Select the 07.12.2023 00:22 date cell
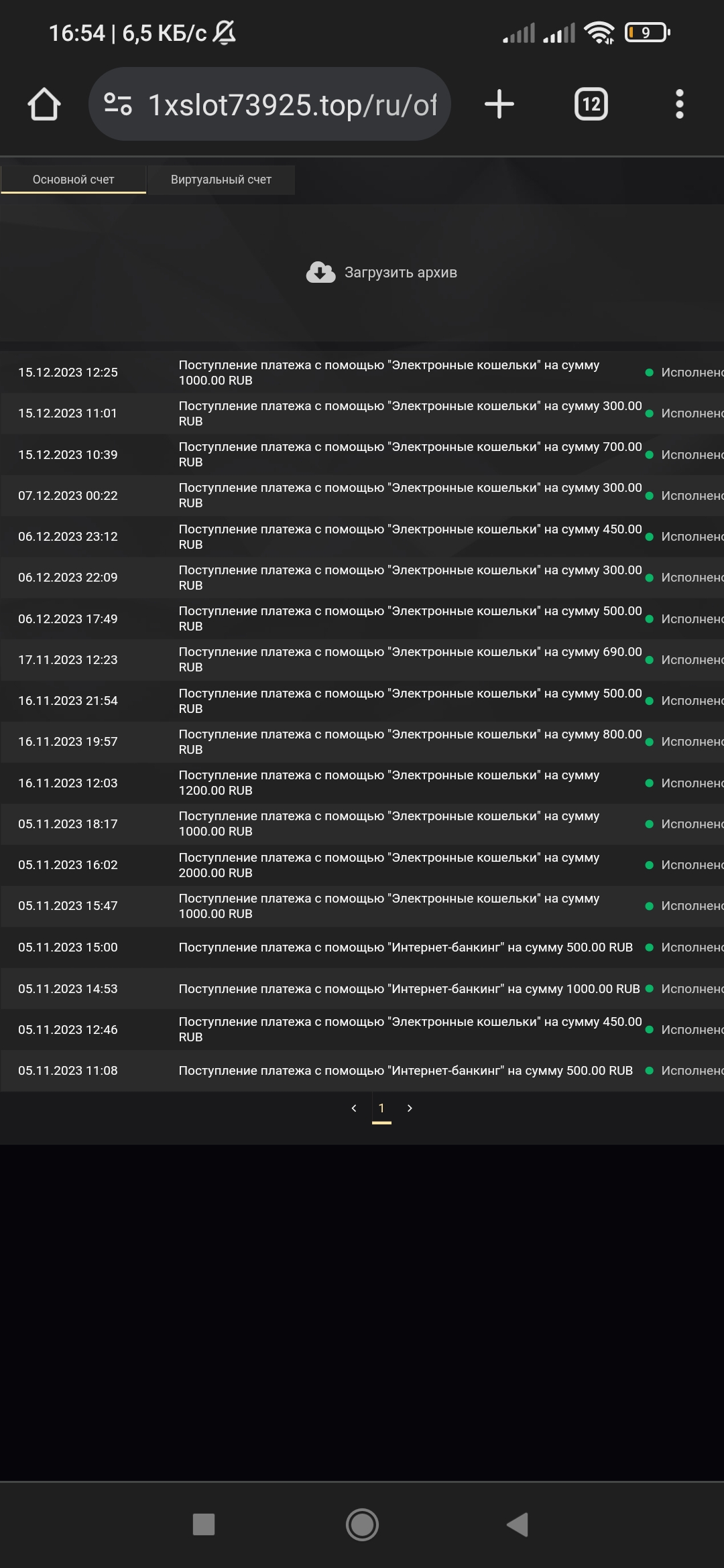The image size is (724, 1568). 68,496
